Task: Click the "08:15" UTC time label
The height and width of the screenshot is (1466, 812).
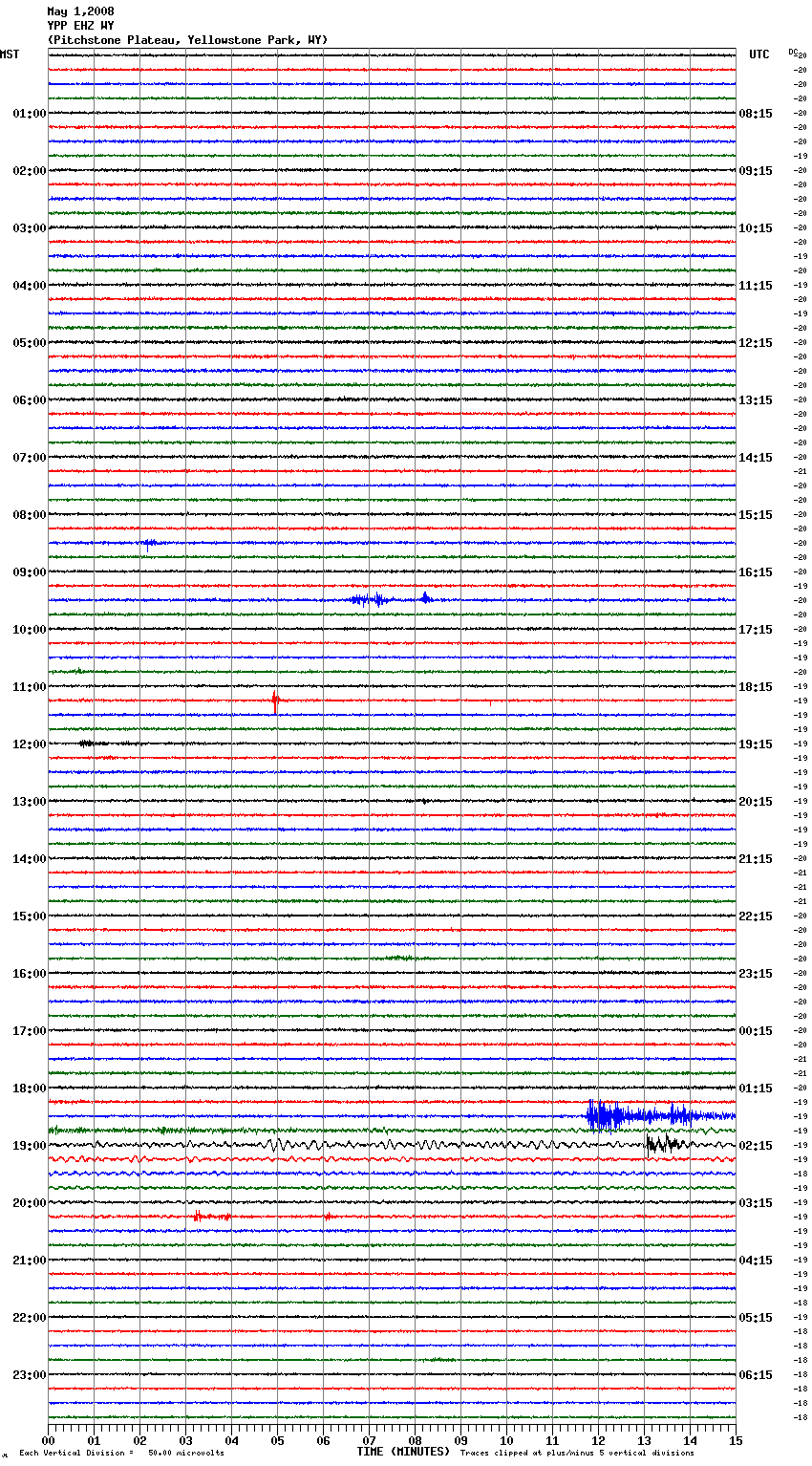Action: tap(756, 114)
